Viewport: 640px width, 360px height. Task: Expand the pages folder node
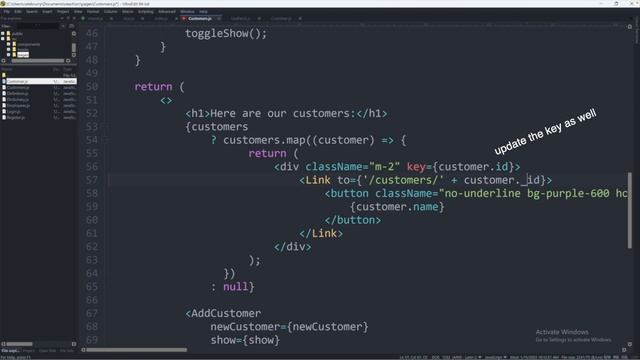[8, 55]
